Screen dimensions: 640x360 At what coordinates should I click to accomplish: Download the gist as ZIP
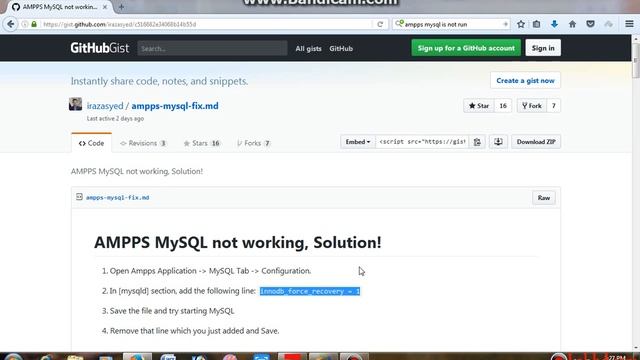[536, 142]
